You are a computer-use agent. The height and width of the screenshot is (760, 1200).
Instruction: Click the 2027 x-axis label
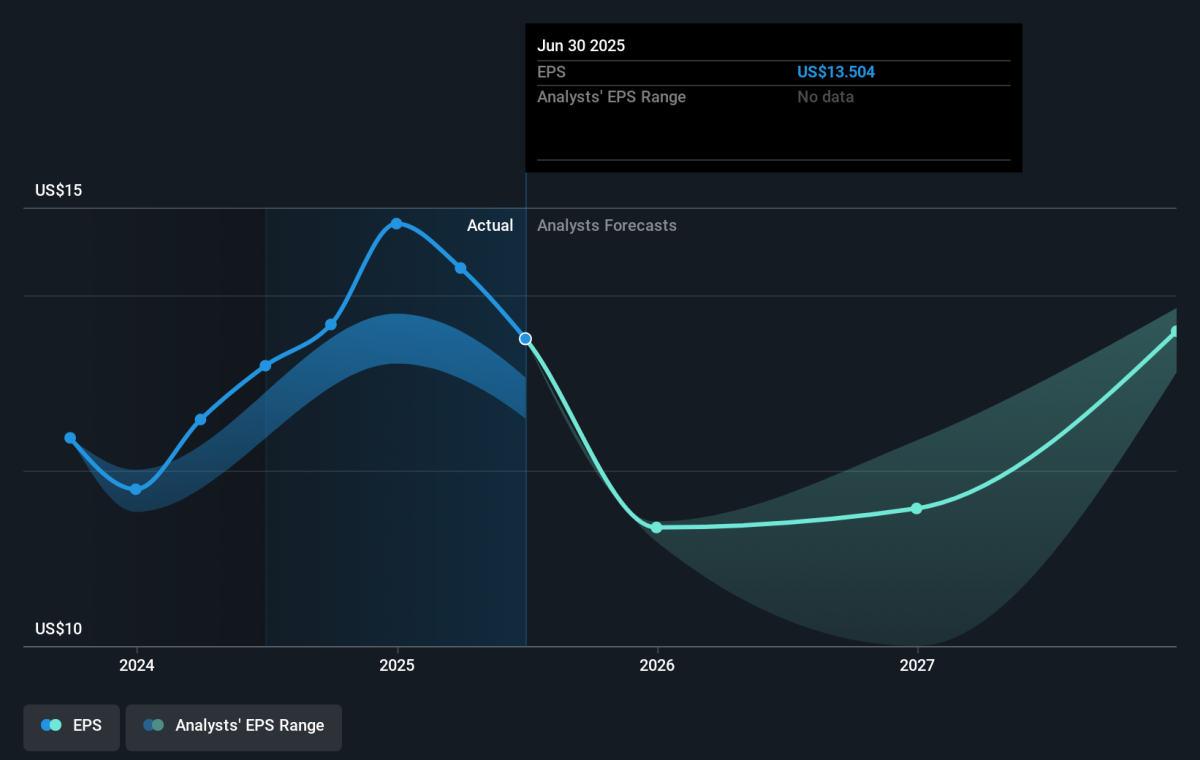click(917, 665)
